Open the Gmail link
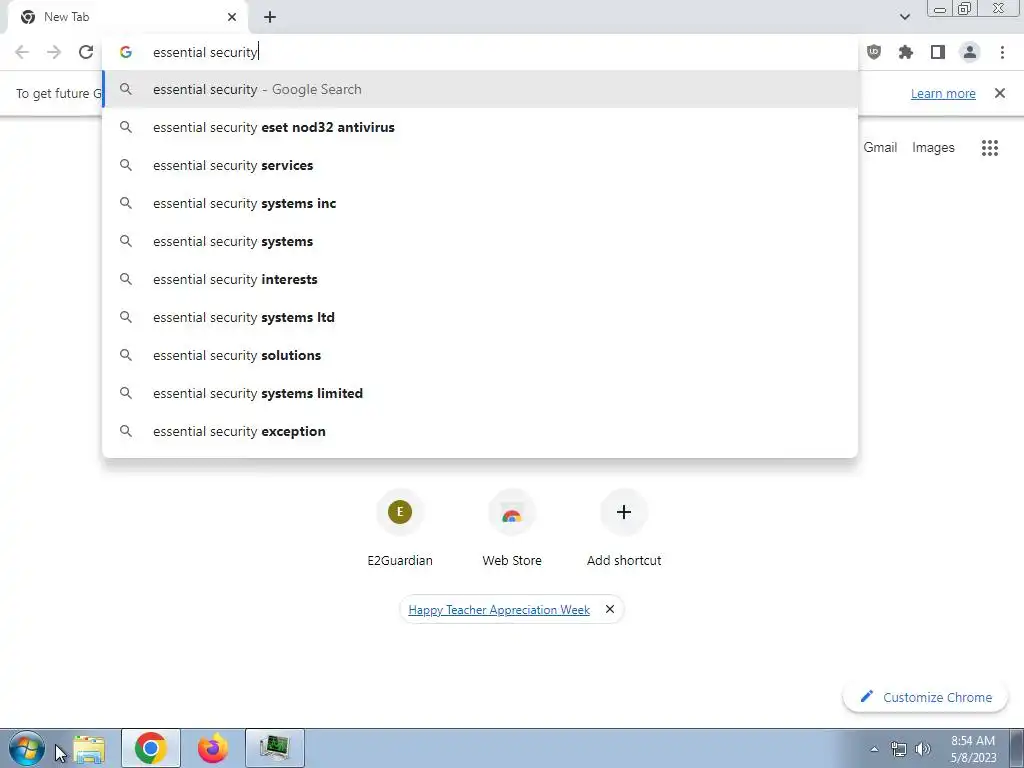The image size is (1024, 768). point(880,148)
